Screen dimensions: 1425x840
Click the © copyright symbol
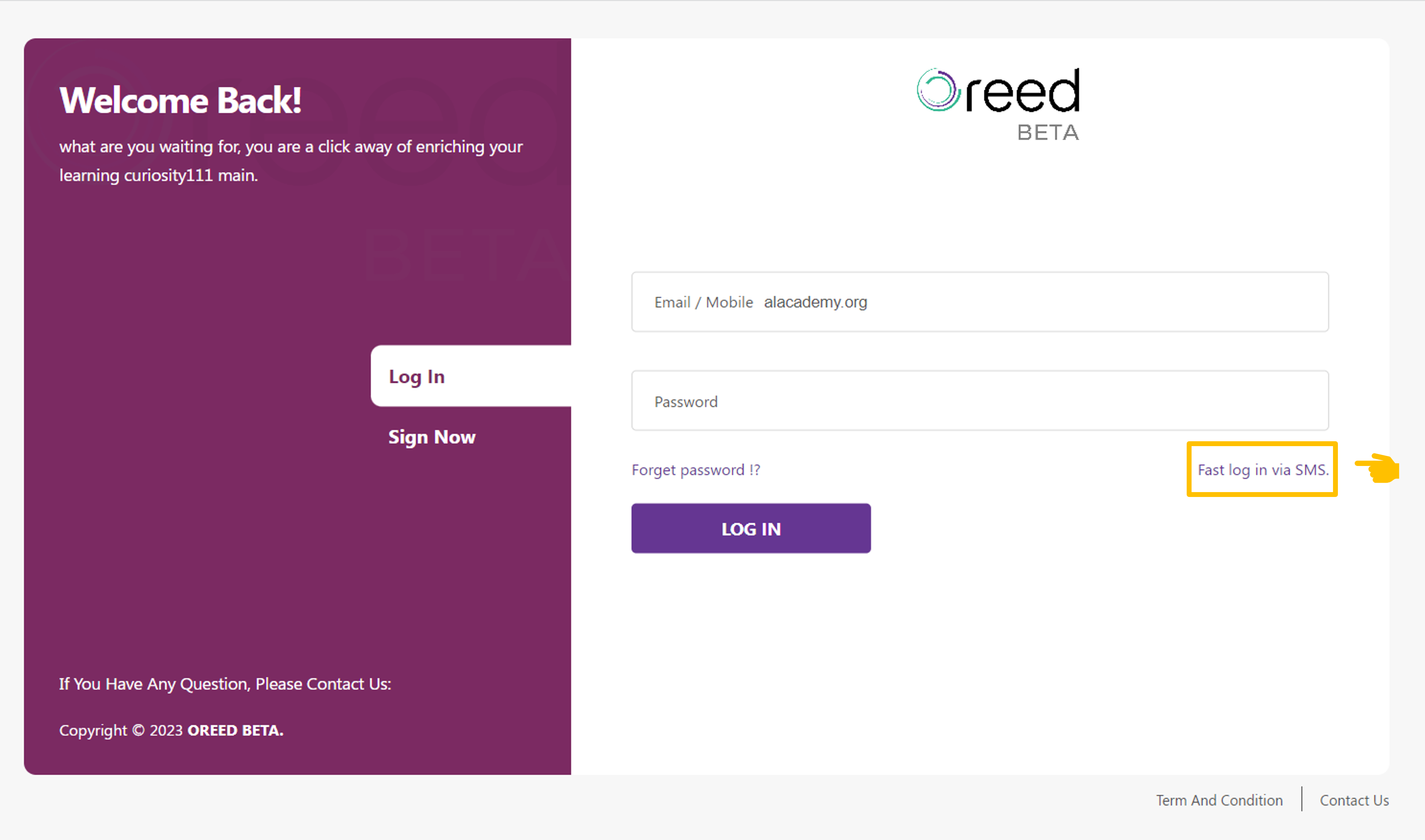click(138, 730)
